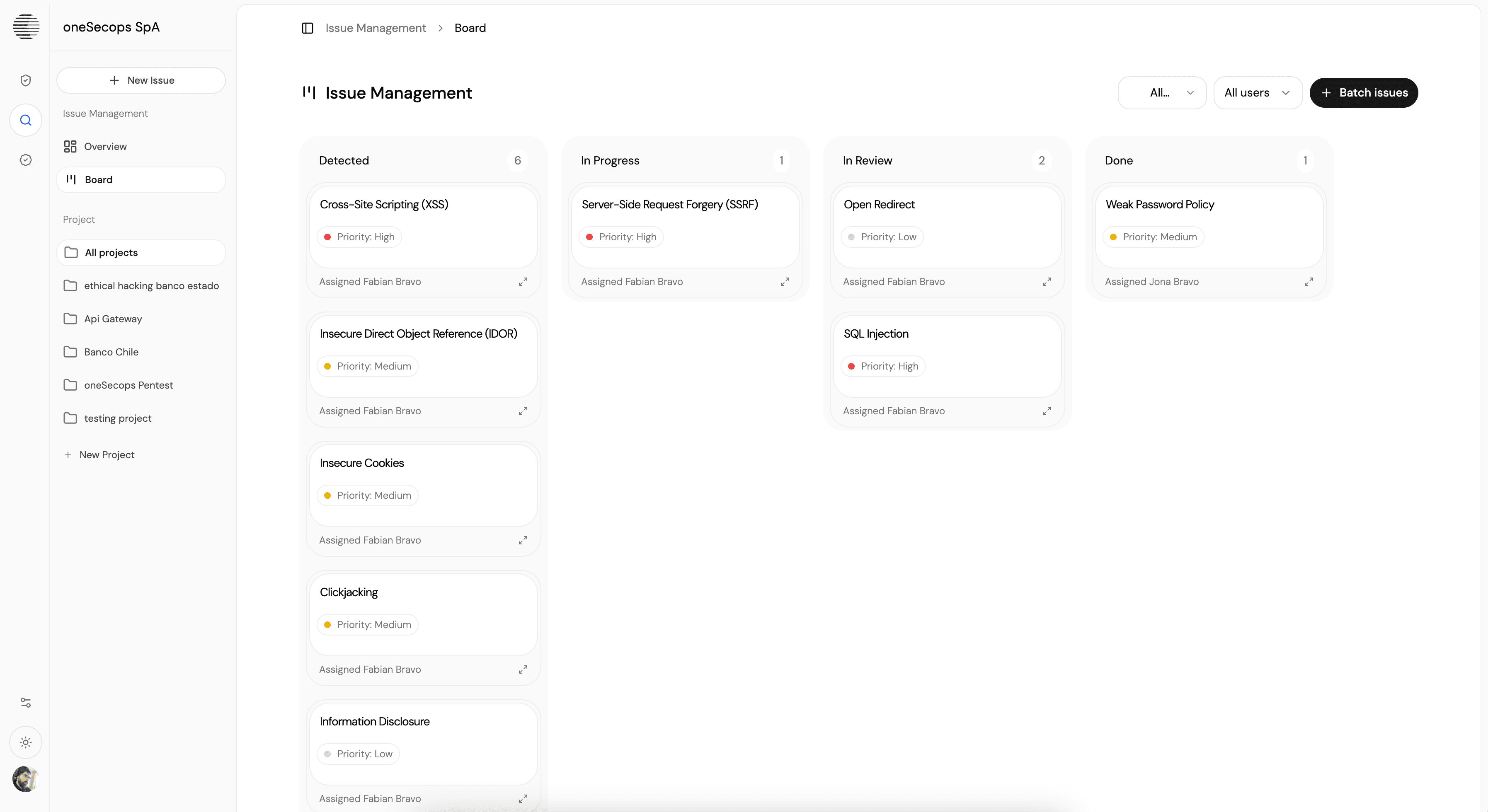The height and width of the screenshot is (812, 1488).
Task: Expand the Cross-Site Scripting (XSS) card
Action: coord(523,282)
